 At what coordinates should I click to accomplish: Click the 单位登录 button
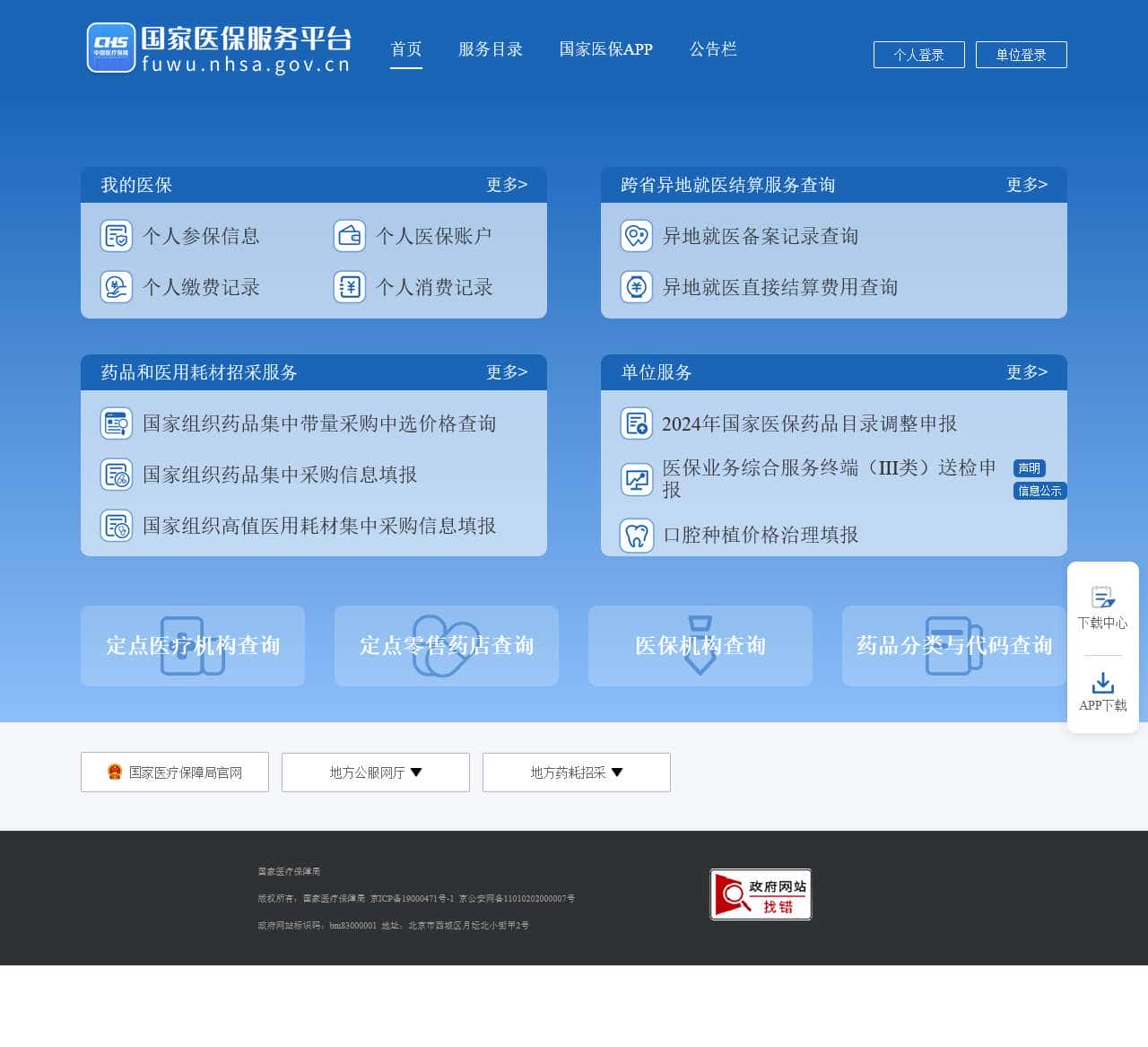coord(1021,55)
